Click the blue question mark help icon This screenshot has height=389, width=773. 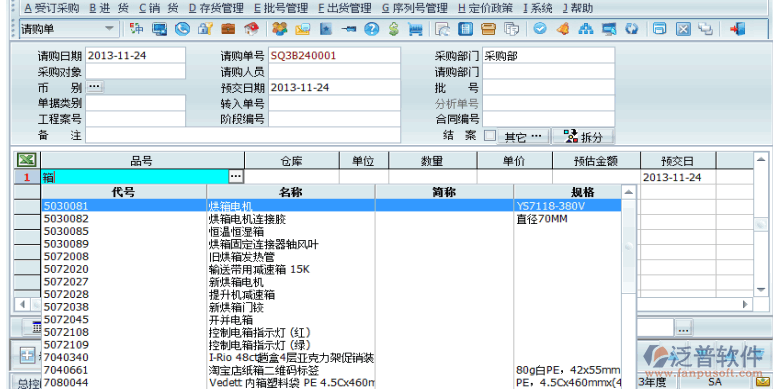tap(371, 29)
